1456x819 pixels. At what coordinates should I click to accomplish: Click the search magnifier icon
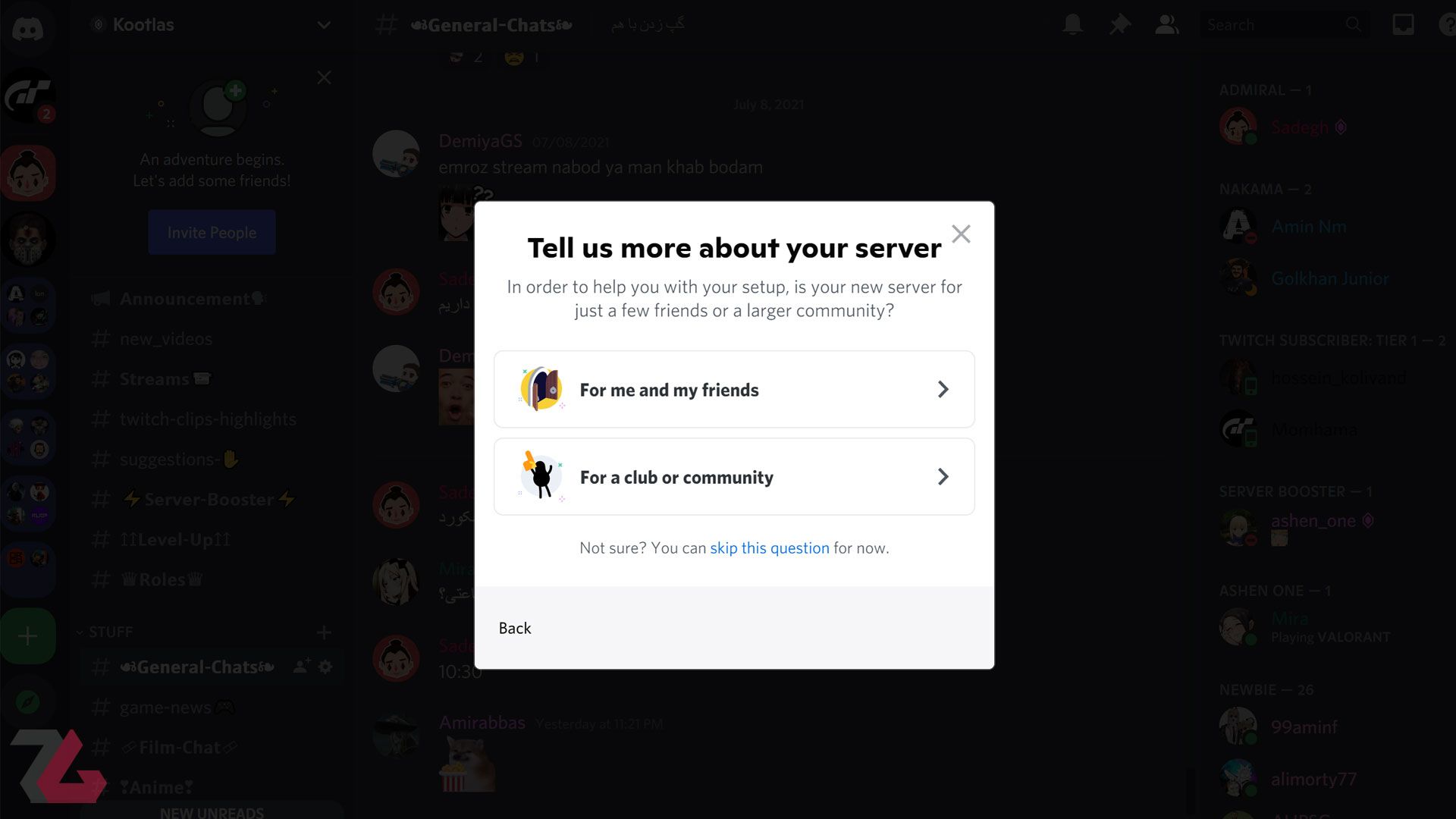[x=1354, y=24]
